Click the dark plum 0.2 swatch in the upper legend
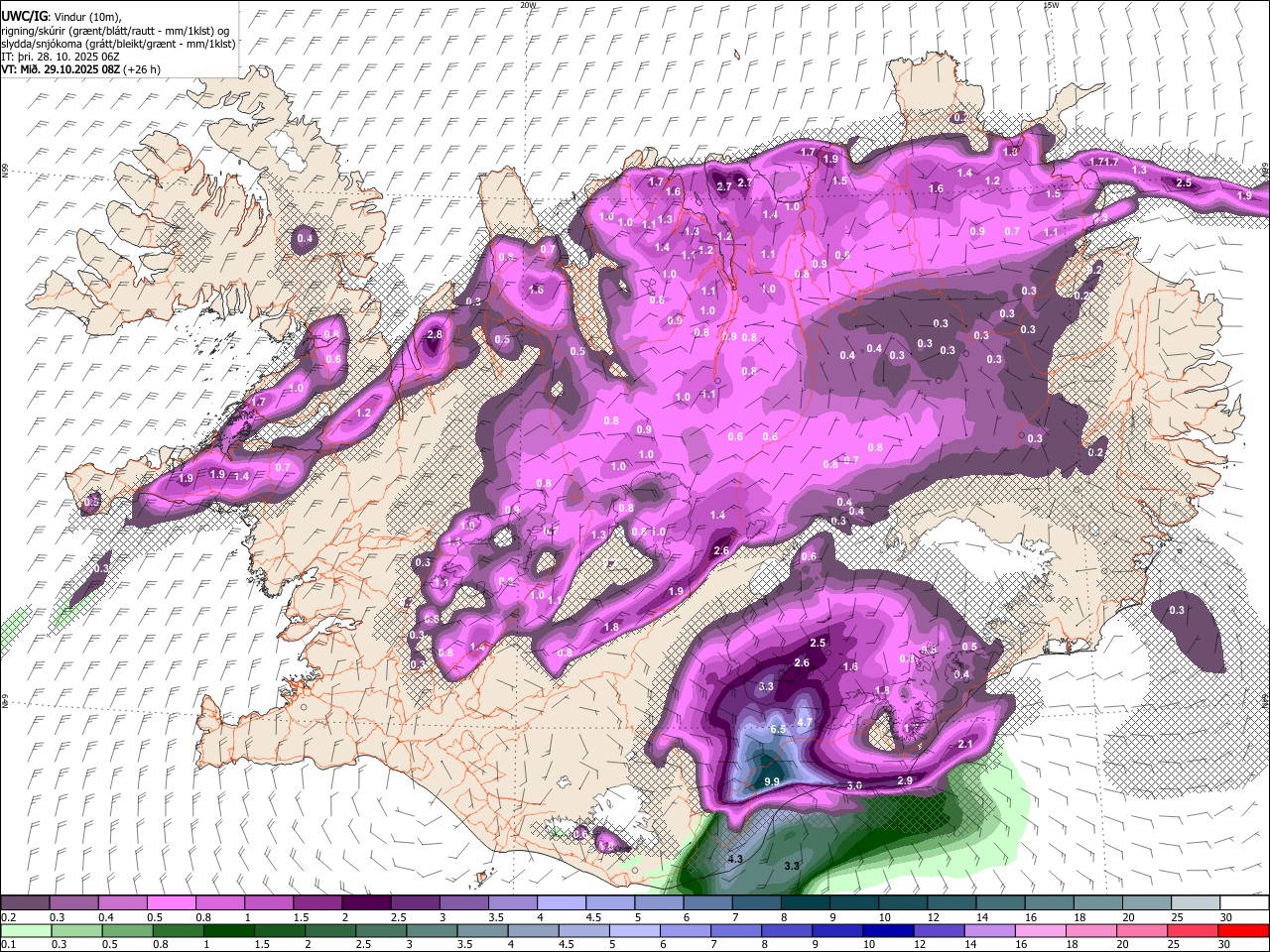 point(25,903)
